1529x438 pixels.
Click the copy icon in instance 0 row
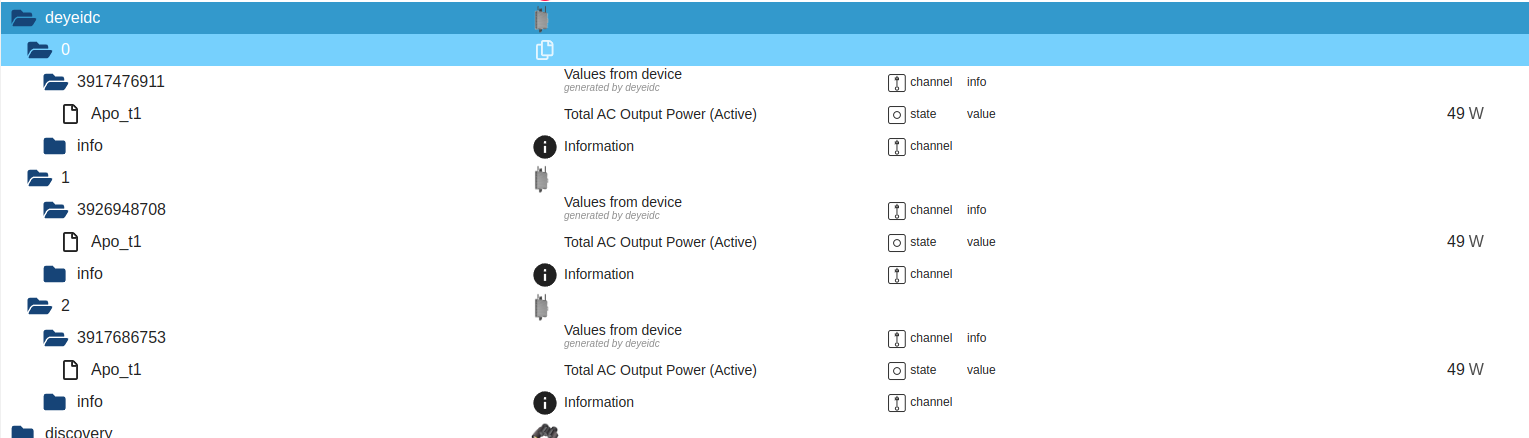tap(544, 50)
